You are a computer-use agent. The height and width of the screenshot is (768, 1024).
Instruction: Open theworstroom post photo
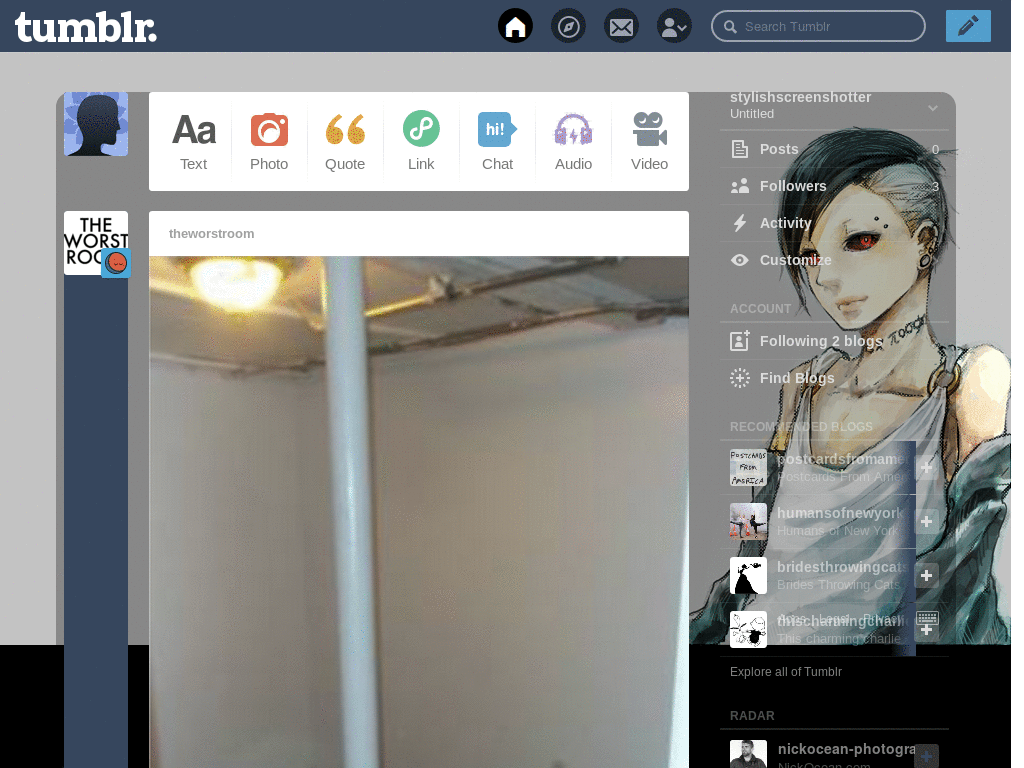coord(419,512)
